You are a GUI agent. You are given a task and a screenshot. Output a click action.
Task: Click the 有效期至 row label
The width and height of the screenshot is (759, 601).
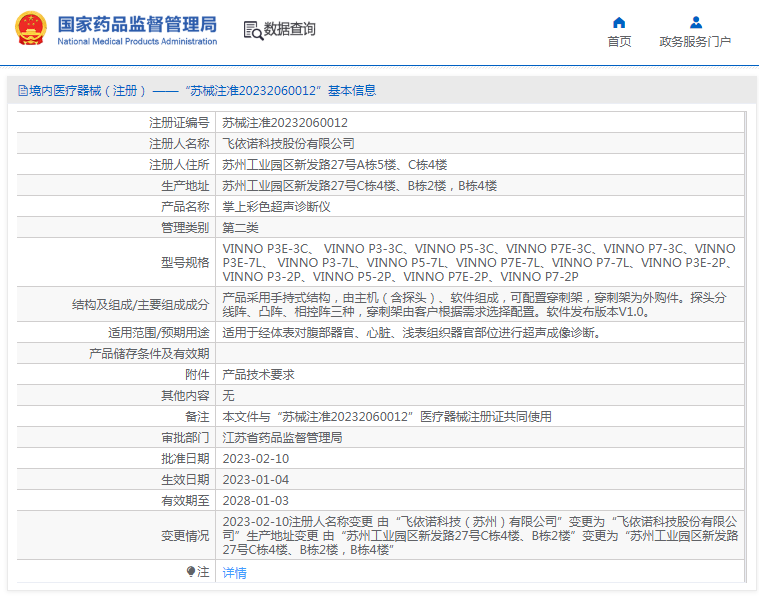(x=185, y=500)
